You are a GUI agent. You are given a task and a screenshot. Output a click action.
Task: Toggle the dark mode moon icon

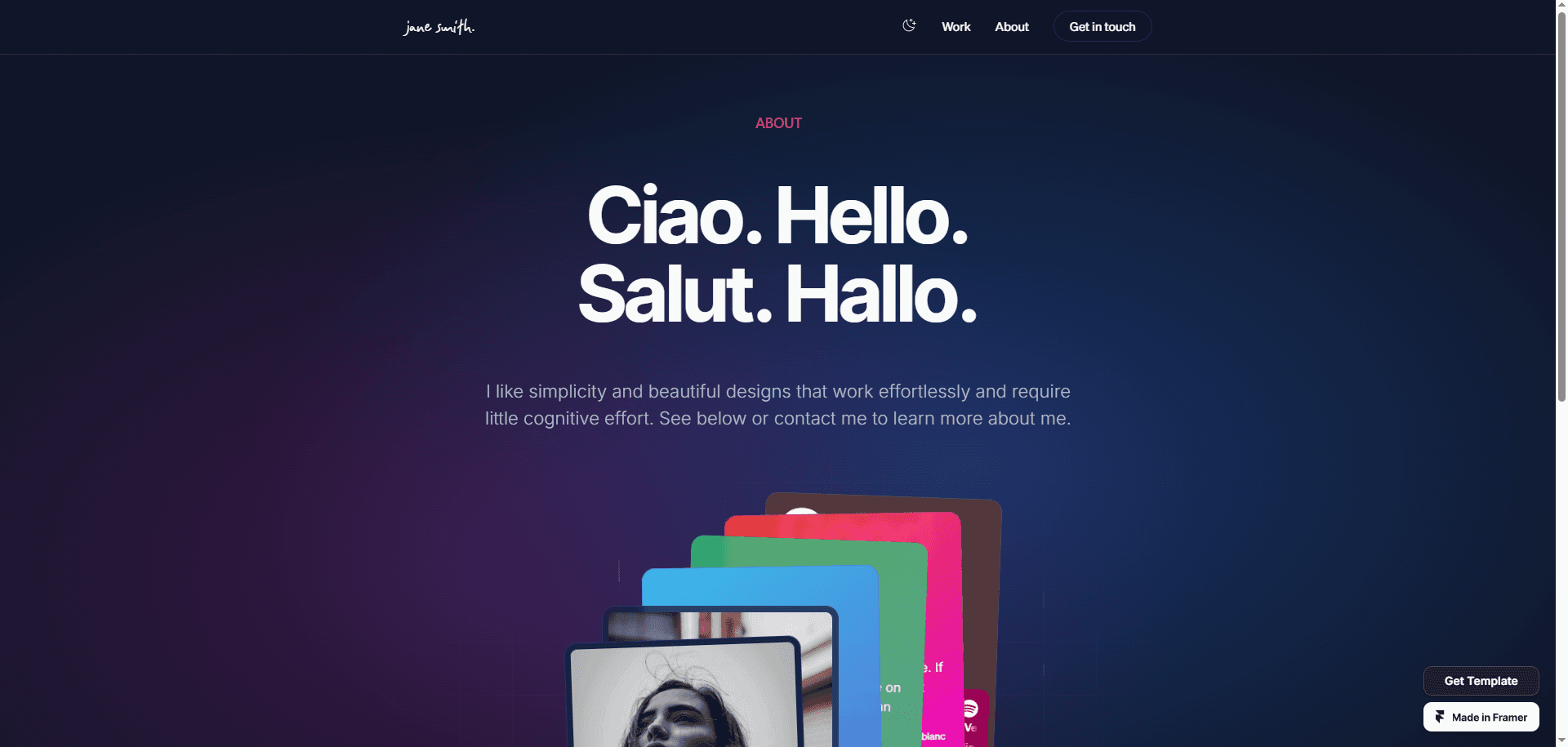click(x=909, y=26)
